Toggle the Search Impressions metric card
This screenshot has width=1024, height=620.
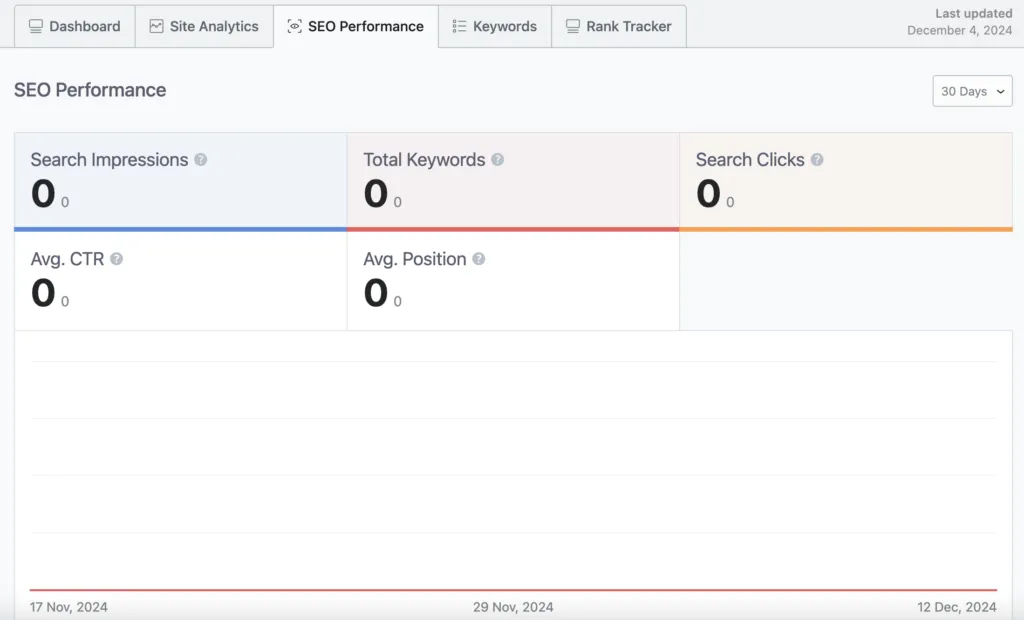point(180,181)
